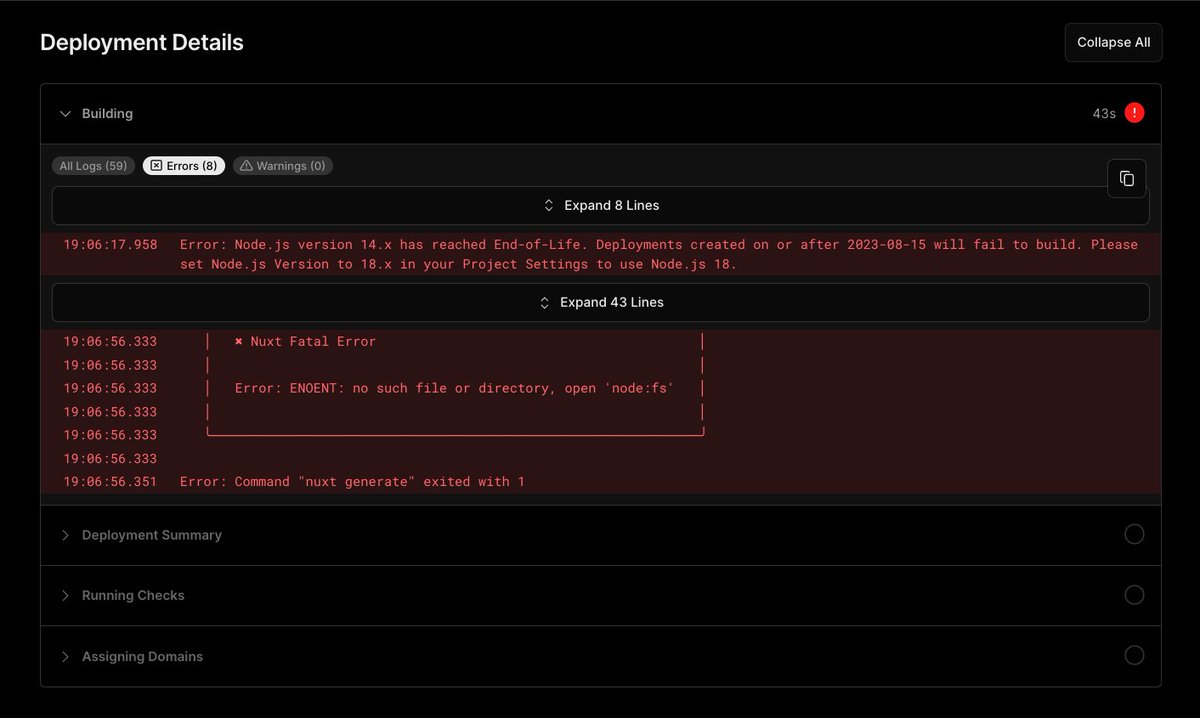This screenshot has height=718, width=1200.
Task: Expand the hidden 8 log lines
Action: pos(600,205)
